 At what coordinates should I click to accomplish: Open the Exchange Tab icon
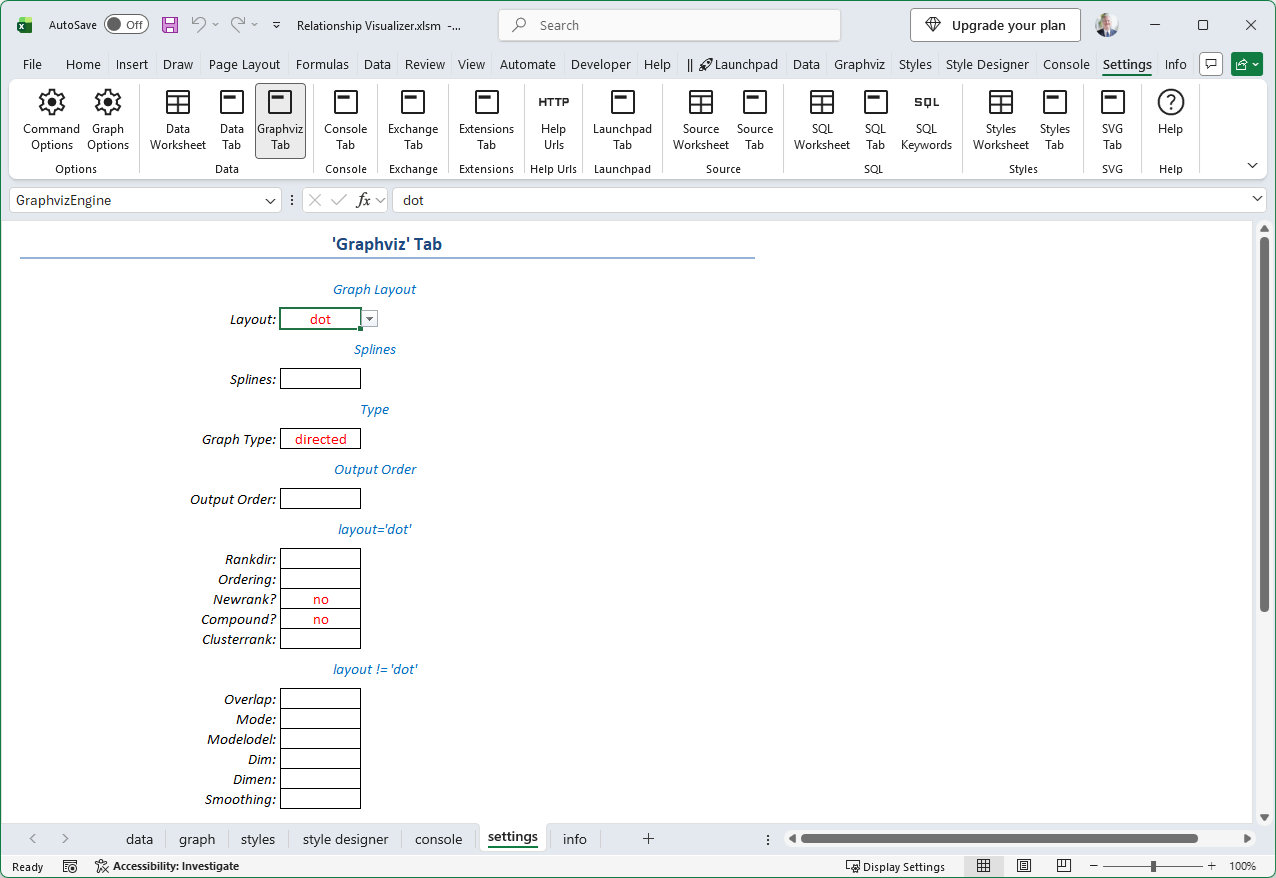pos(413,102)
